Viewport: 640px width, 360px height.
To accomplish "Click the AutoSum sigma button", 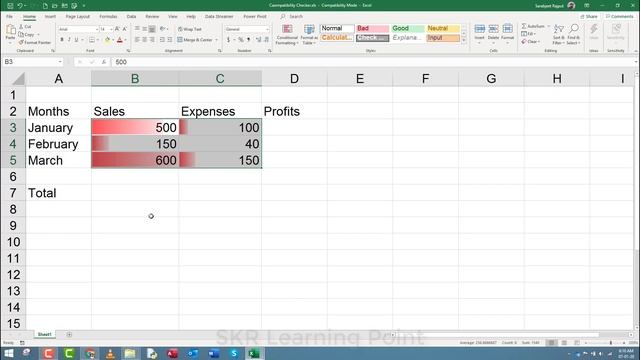I will (x=533, y=26).
